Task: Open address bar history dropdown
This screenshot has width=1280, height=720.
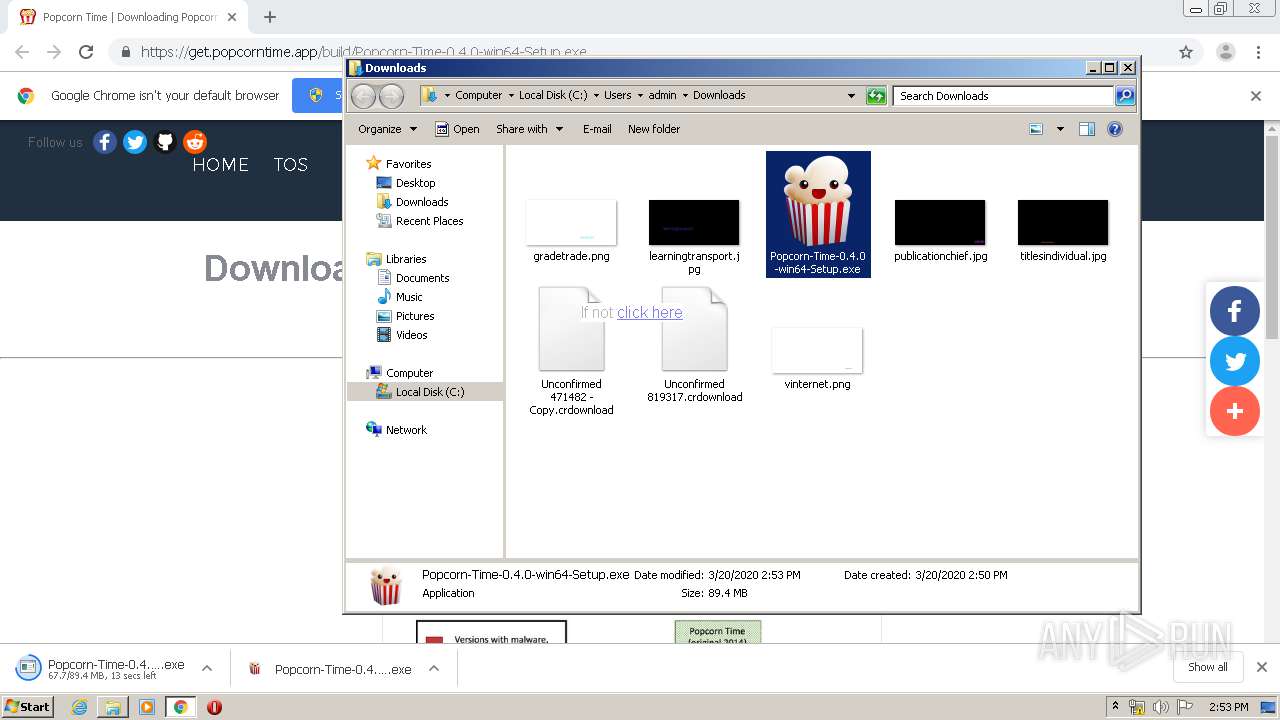Action: coord(851,96)
